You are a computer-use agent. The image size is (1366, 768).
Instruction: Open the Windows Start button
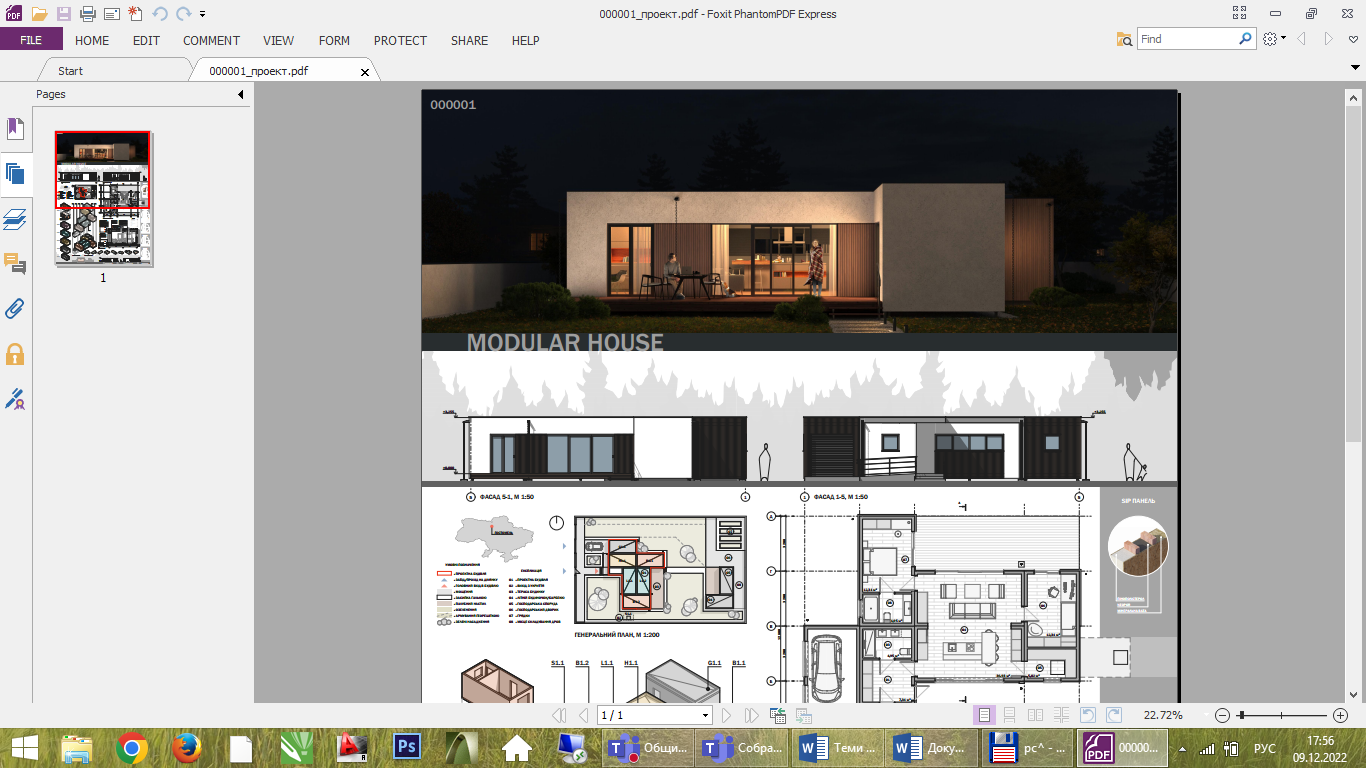24,748
